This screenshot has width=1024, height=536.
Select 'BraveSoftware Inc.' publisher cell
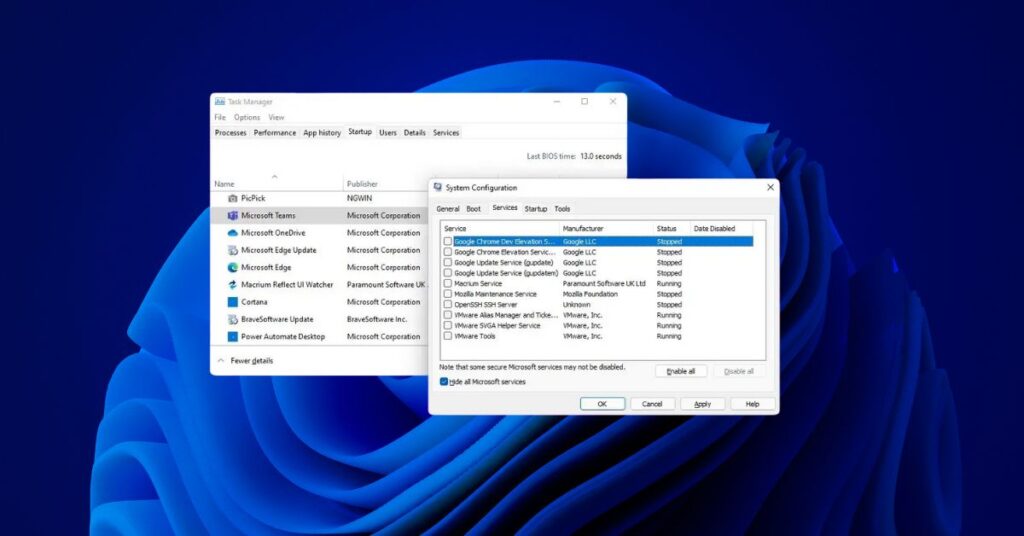click(377, 319)
